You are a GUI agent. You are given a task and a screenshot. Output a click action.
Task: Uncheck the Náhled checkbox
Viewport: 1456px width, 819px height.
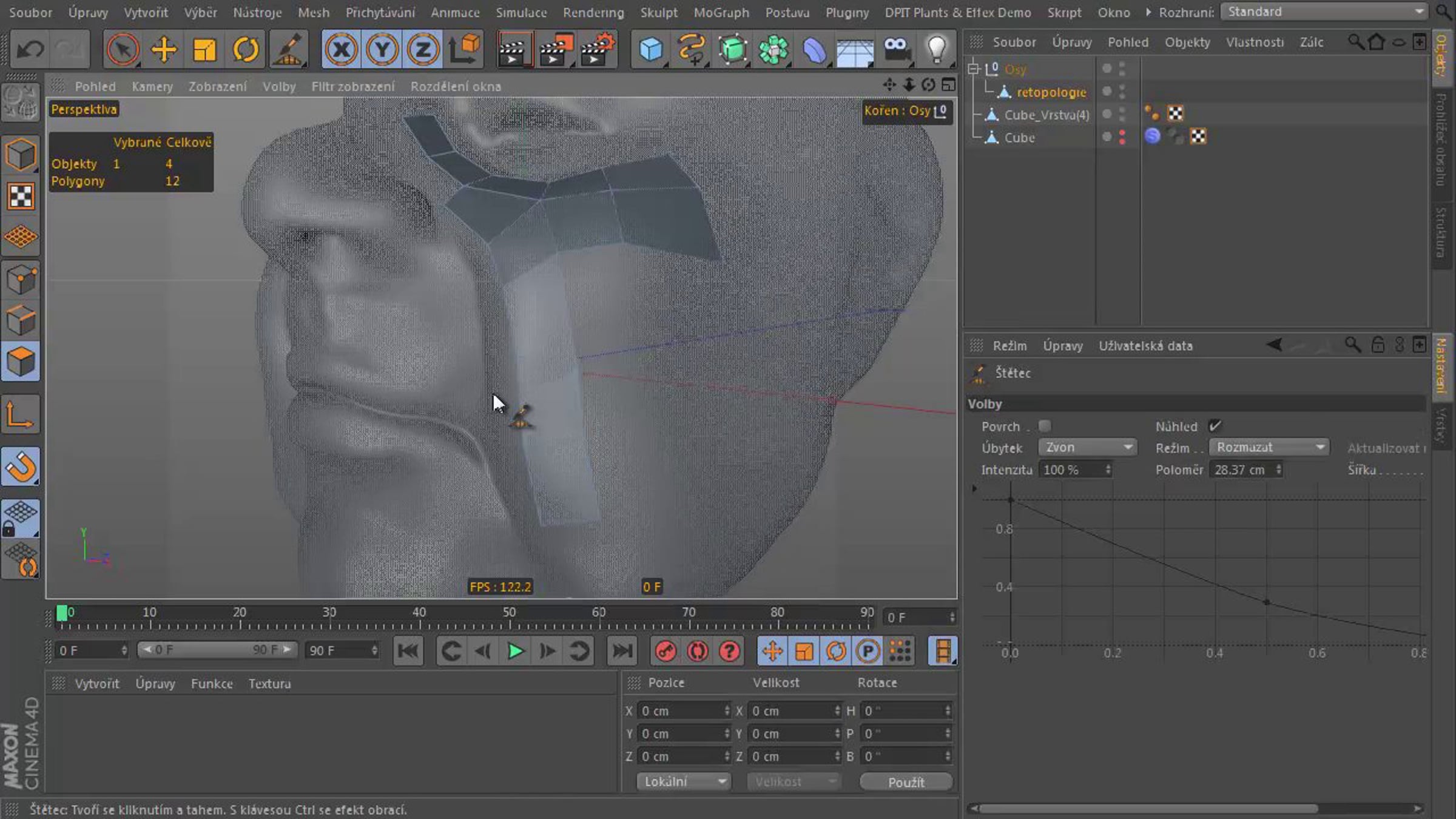[x=1215, y=426]
